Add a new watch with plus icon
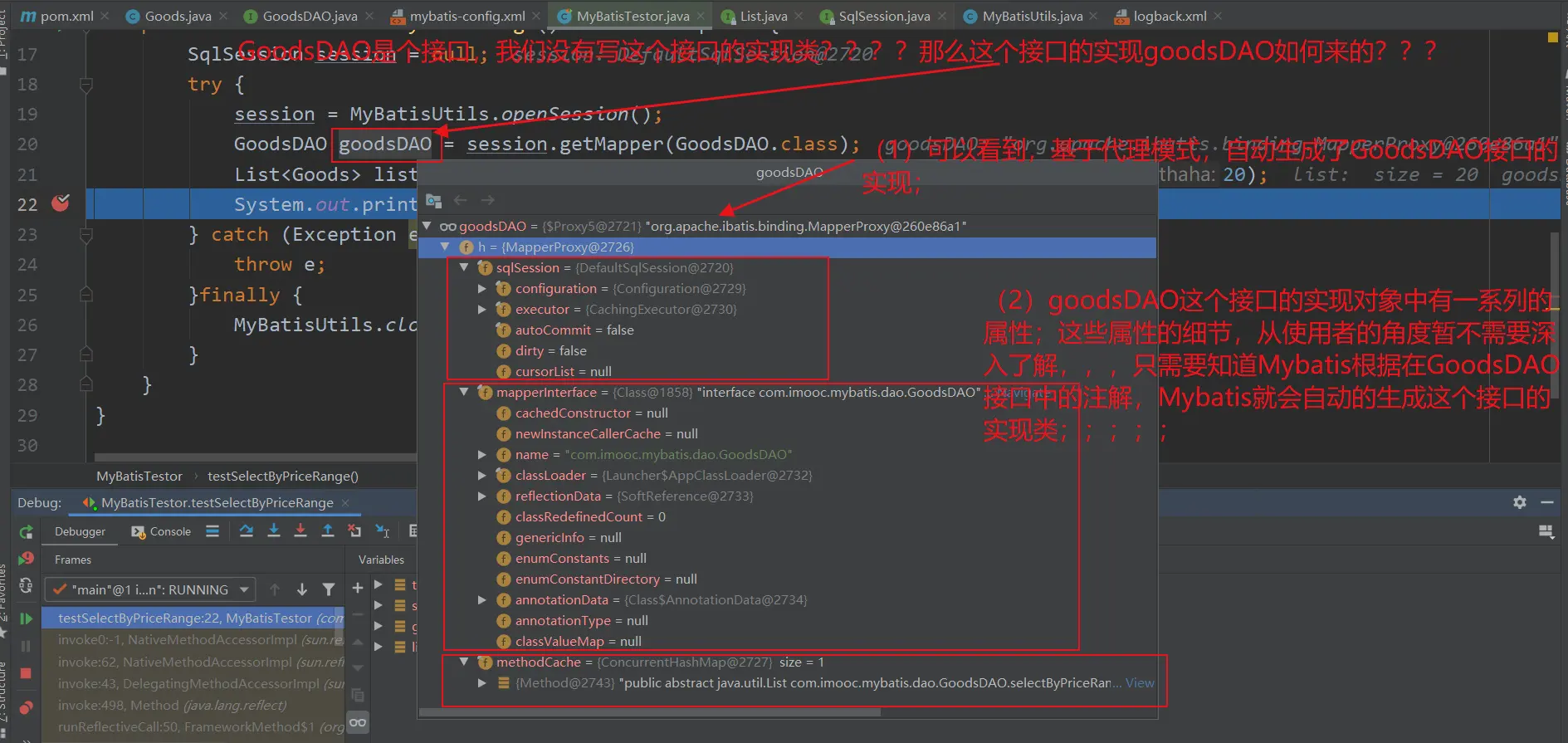The height and width of the screenshot is (743, 1568). 358,588
